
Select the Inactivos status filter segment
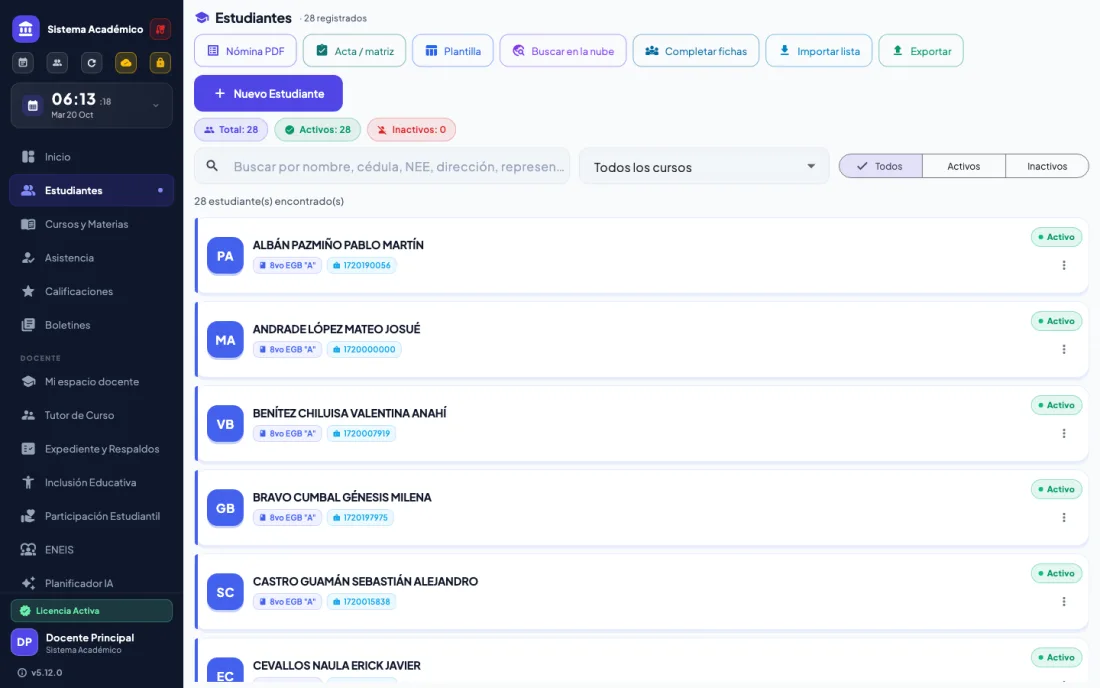click(x=1047, y=166)
